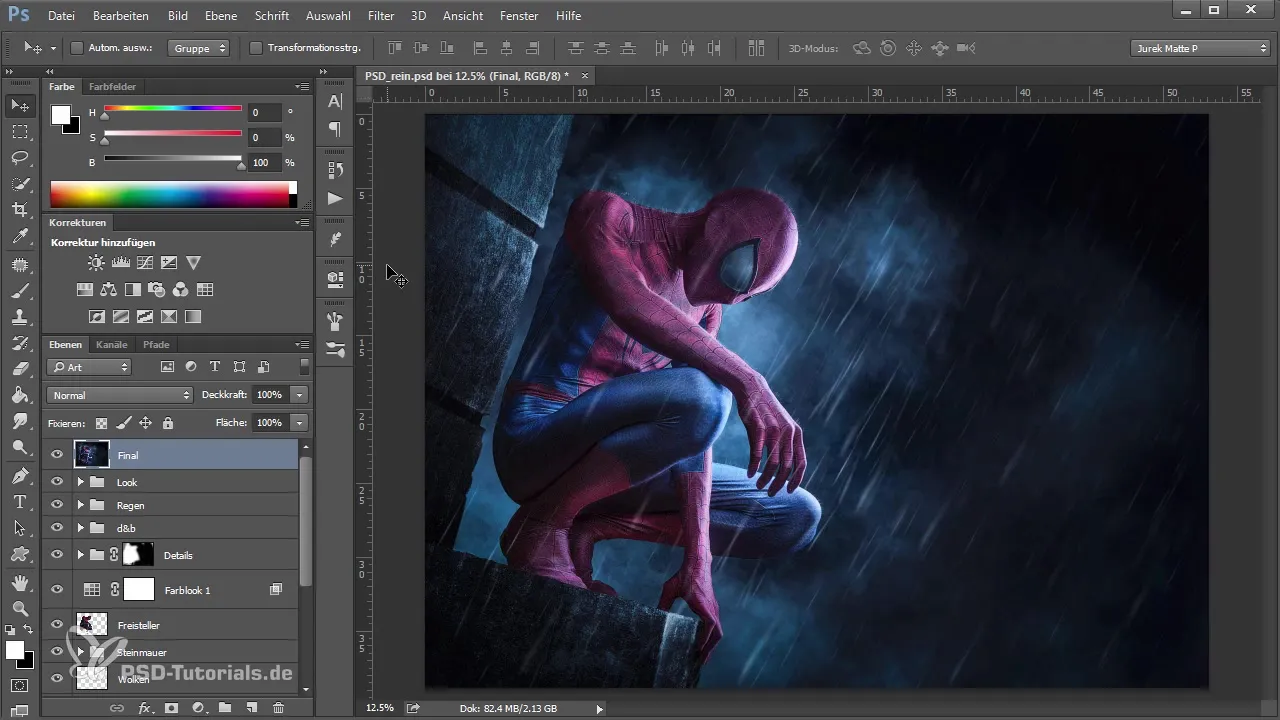Click the saturation S slider

(x=172, y=133)
